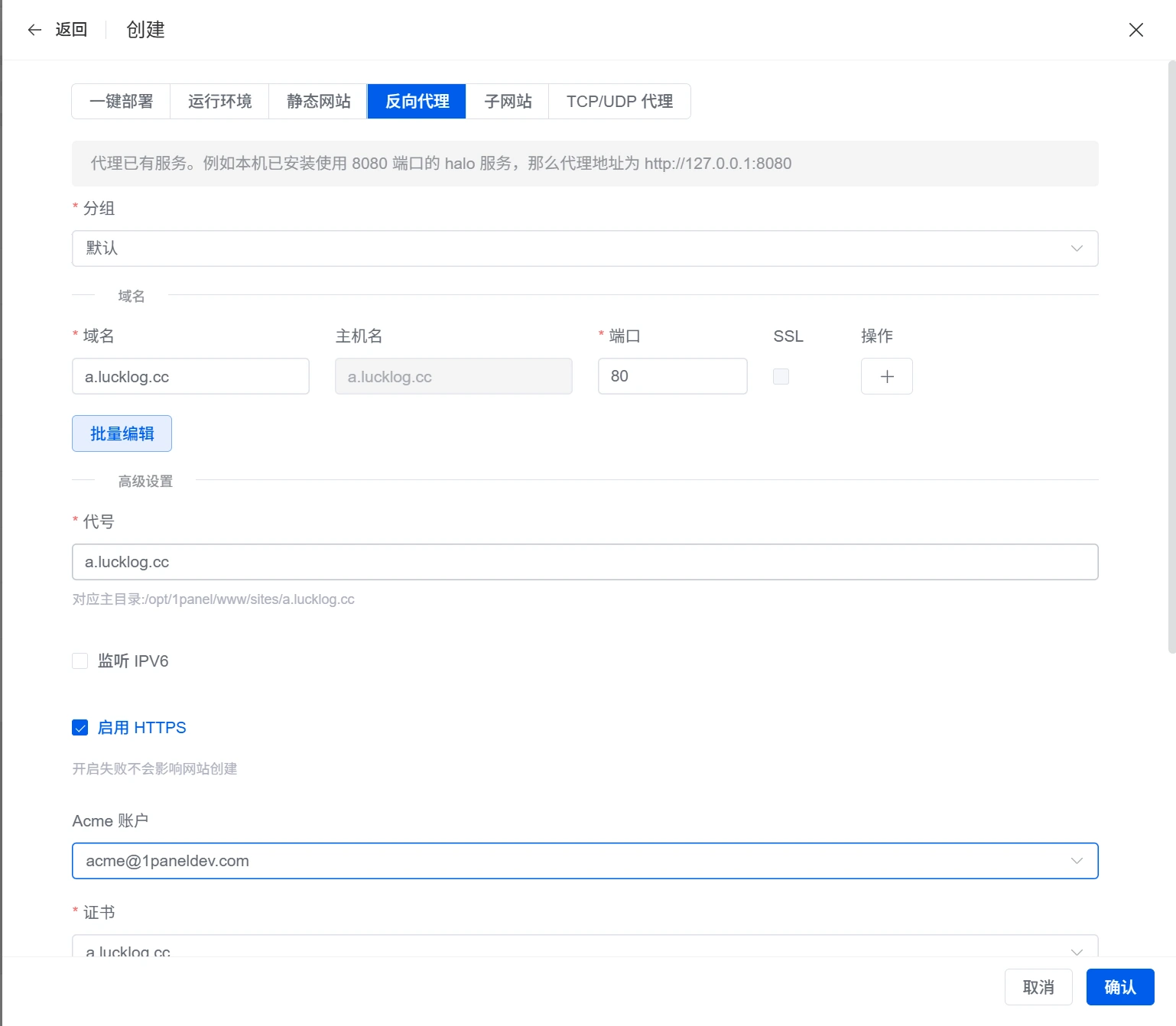This screenshot has height=1026, width=1176.
Task: Open the 分组 dropdown showing 默认
Action: pyautogui.click(x=585, y=248)
